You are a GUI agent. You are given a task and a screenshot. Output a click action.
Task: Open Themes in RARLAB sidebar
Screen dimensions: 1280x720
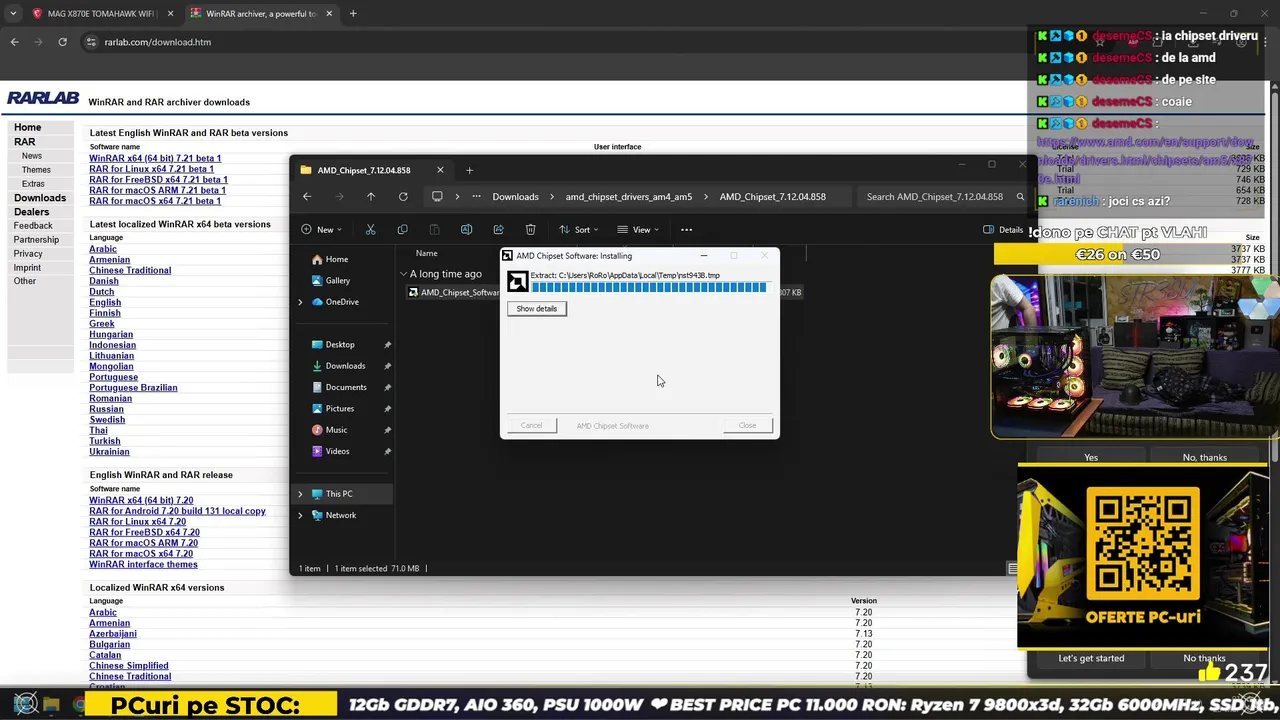36,170
